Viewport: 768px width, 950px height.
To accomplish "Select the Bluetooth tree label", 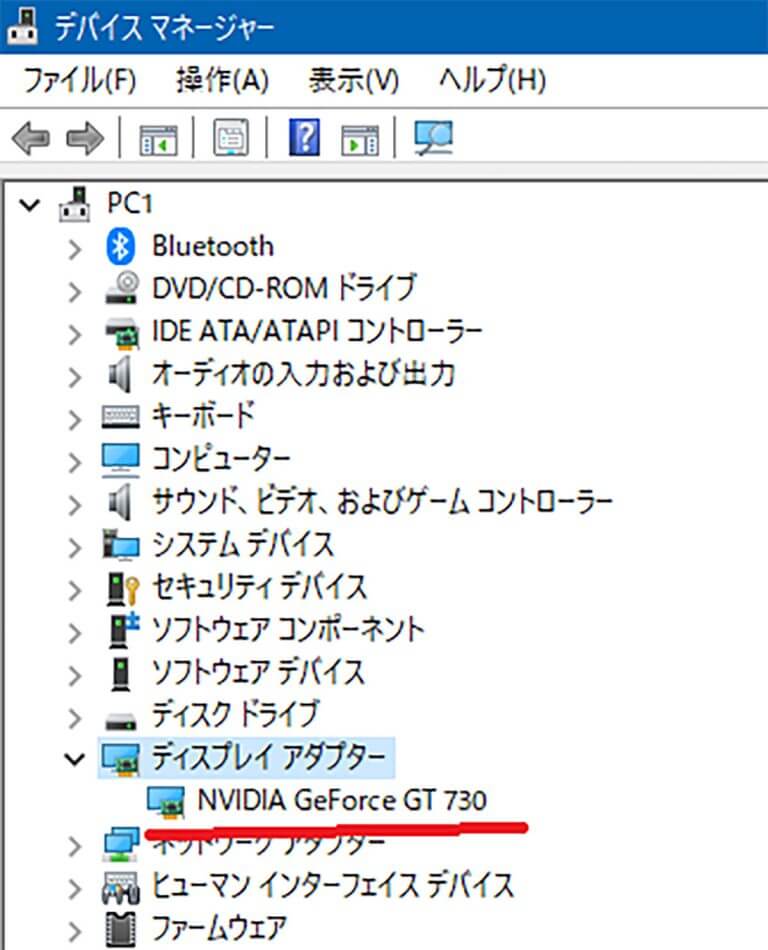I will coord(213,247).
